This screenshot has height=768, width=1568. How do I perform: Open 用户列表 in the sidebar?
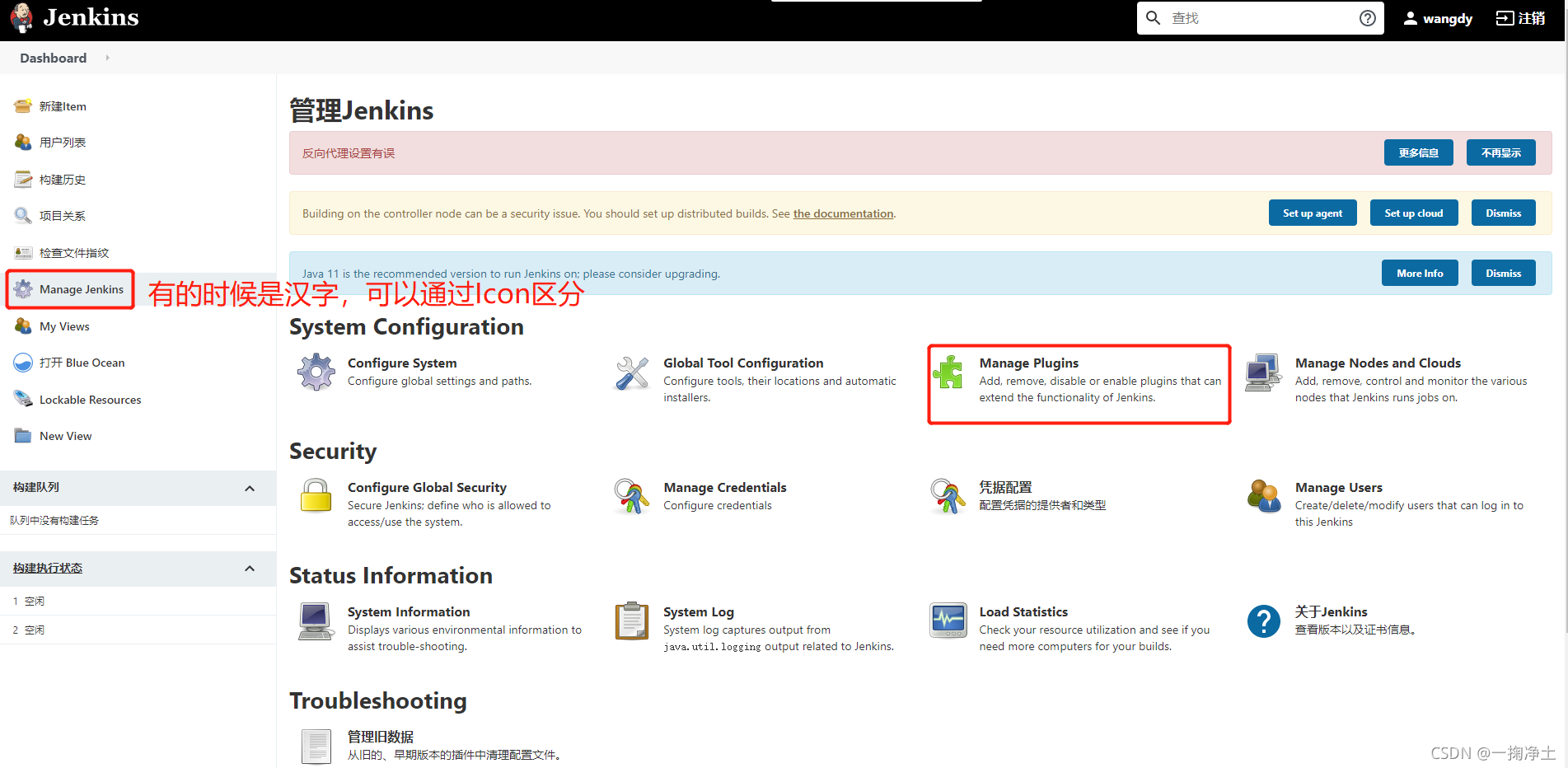point(63,143)
